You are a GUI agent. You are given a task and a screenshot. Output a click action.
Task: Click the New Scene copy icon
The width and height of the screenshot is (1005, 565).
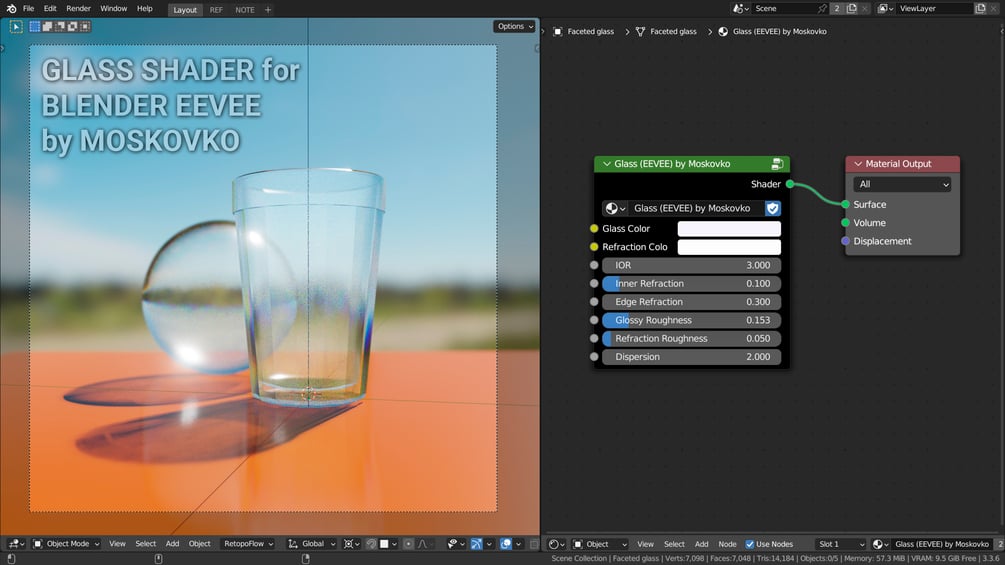click(852, 8)
